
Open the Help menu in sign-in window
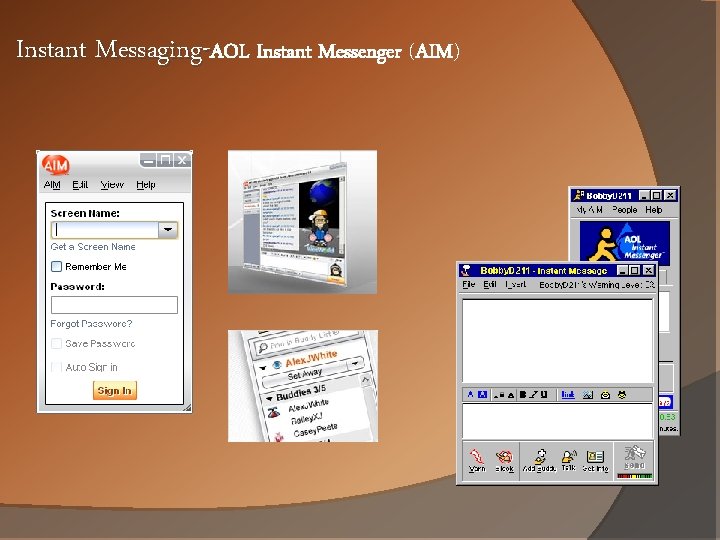(x=146, y=185)
